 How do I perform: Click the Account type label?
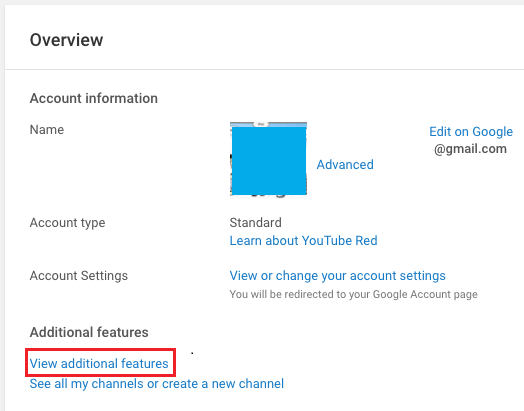coord(68,223)
